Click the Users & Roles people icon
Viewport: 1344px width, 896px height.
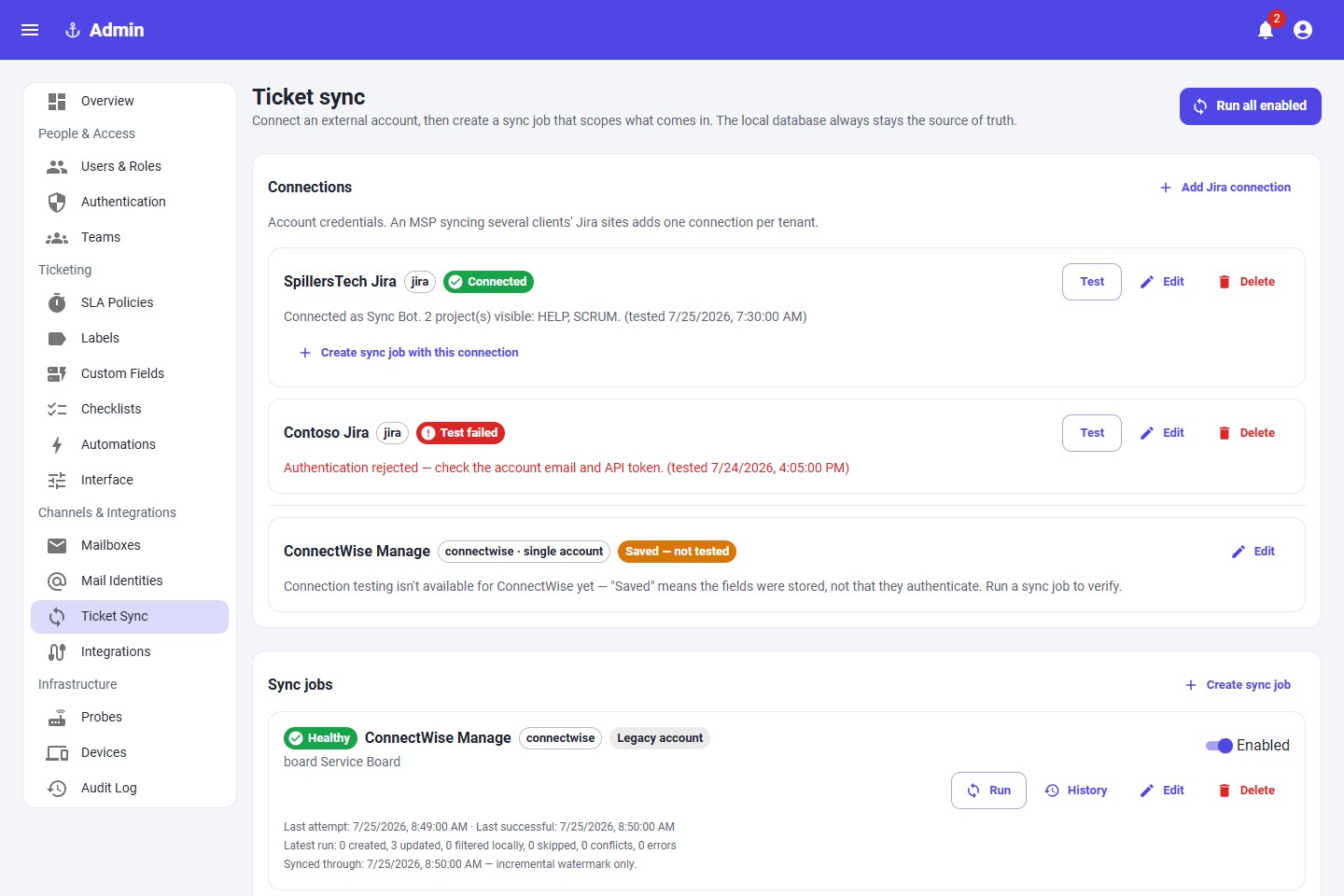(x=57, y=166)
